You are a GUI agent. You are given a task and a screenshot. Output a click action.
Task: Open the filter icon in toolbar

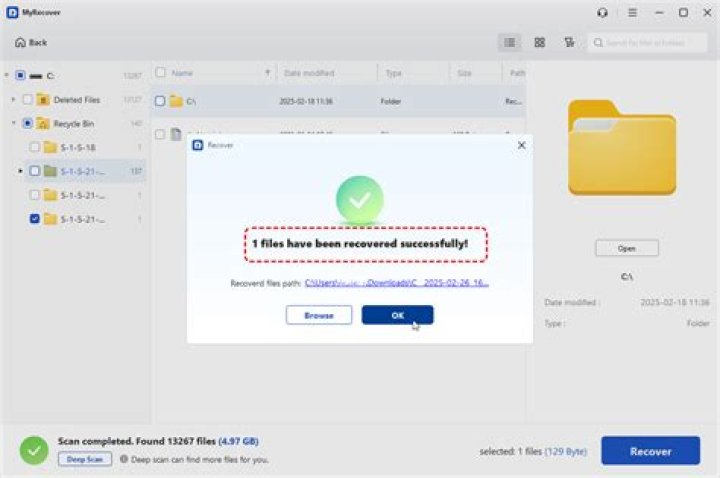click(569, 43)
